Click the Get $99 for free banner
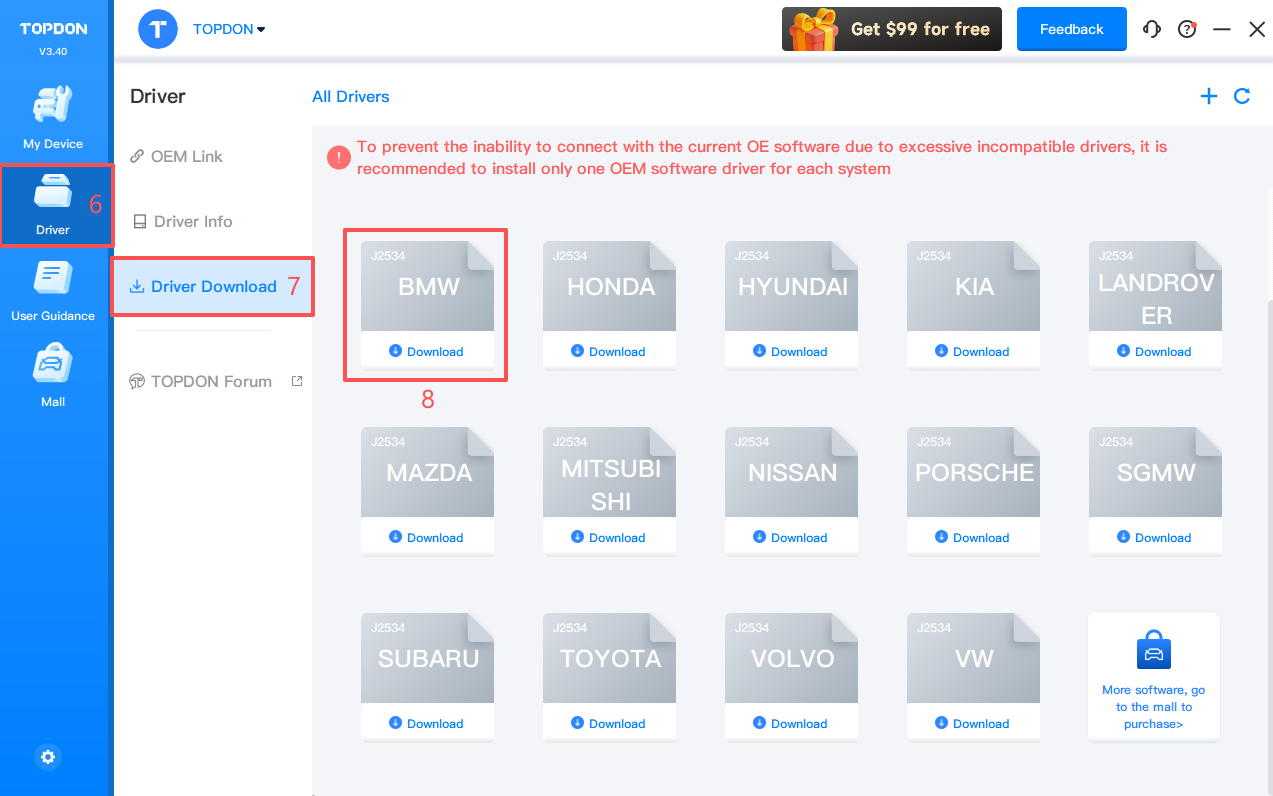Viewport: 1273px width, 796px height. click(x=892, y=29)
